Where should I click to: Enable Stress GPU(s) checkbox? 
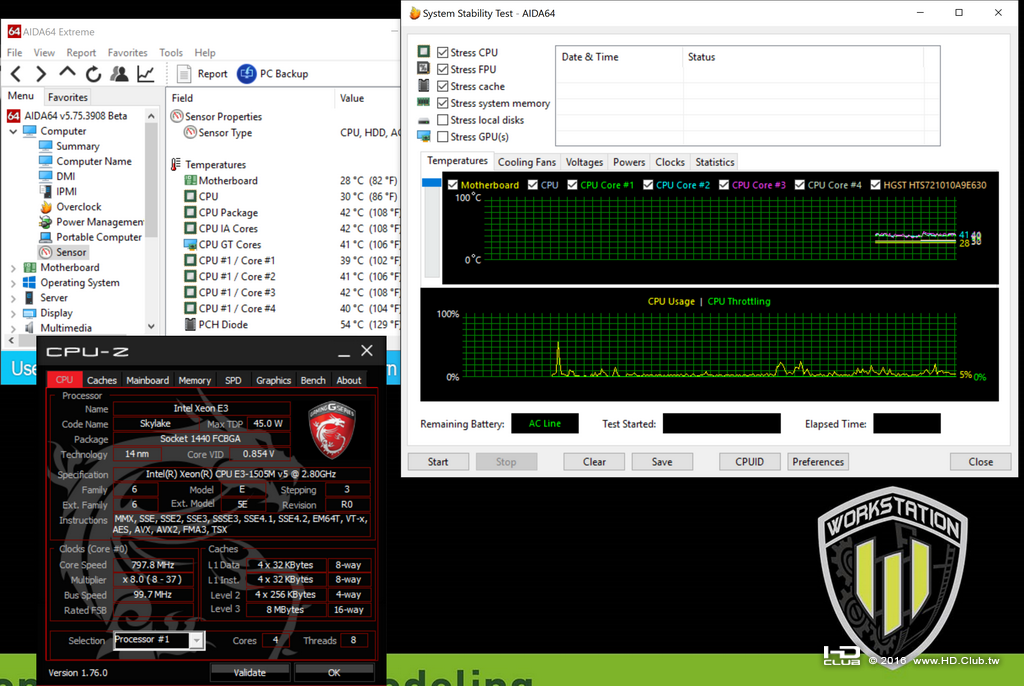coord(443,137)
